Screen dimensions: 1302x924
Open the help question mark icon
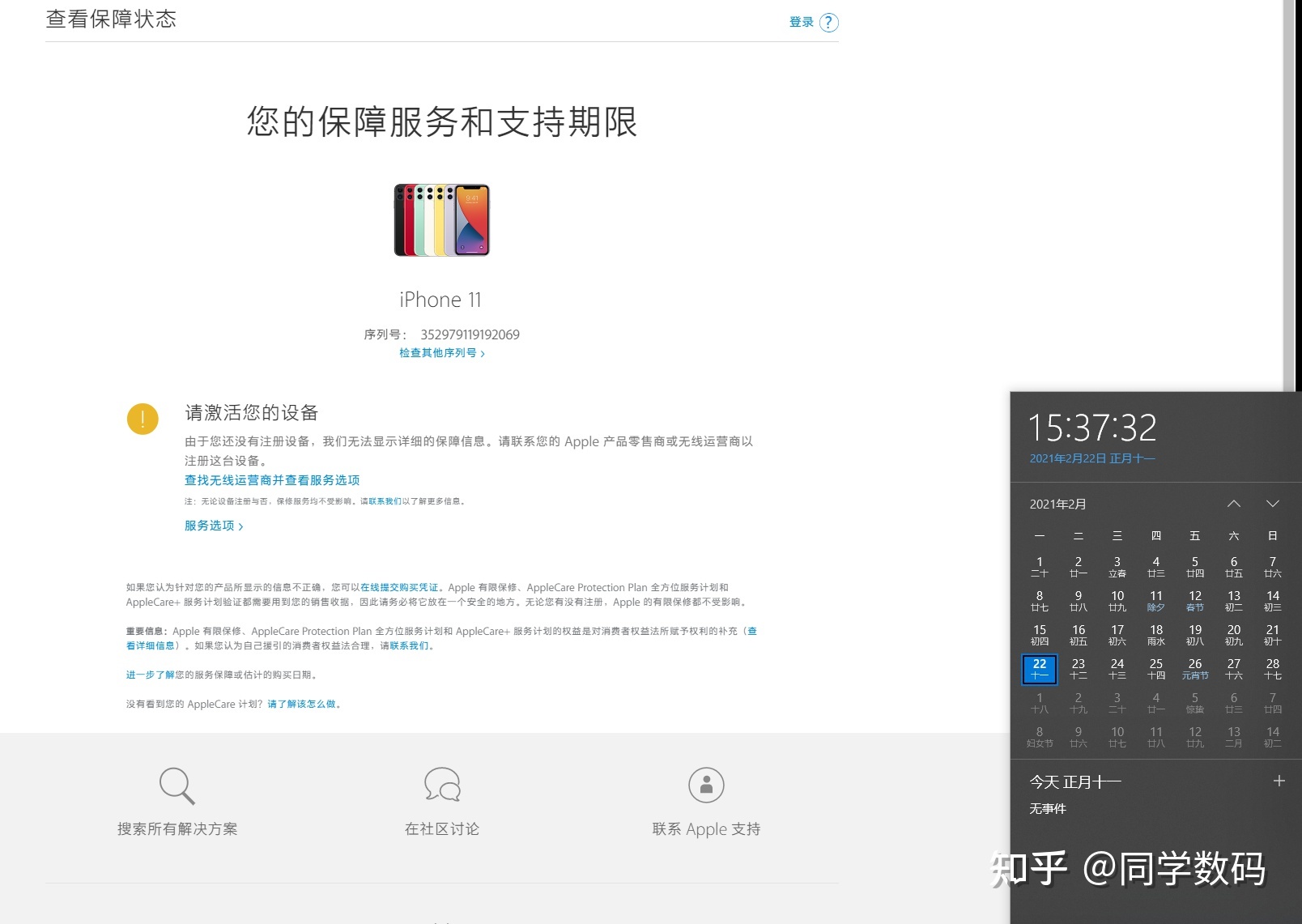click(x=828, y=23)
